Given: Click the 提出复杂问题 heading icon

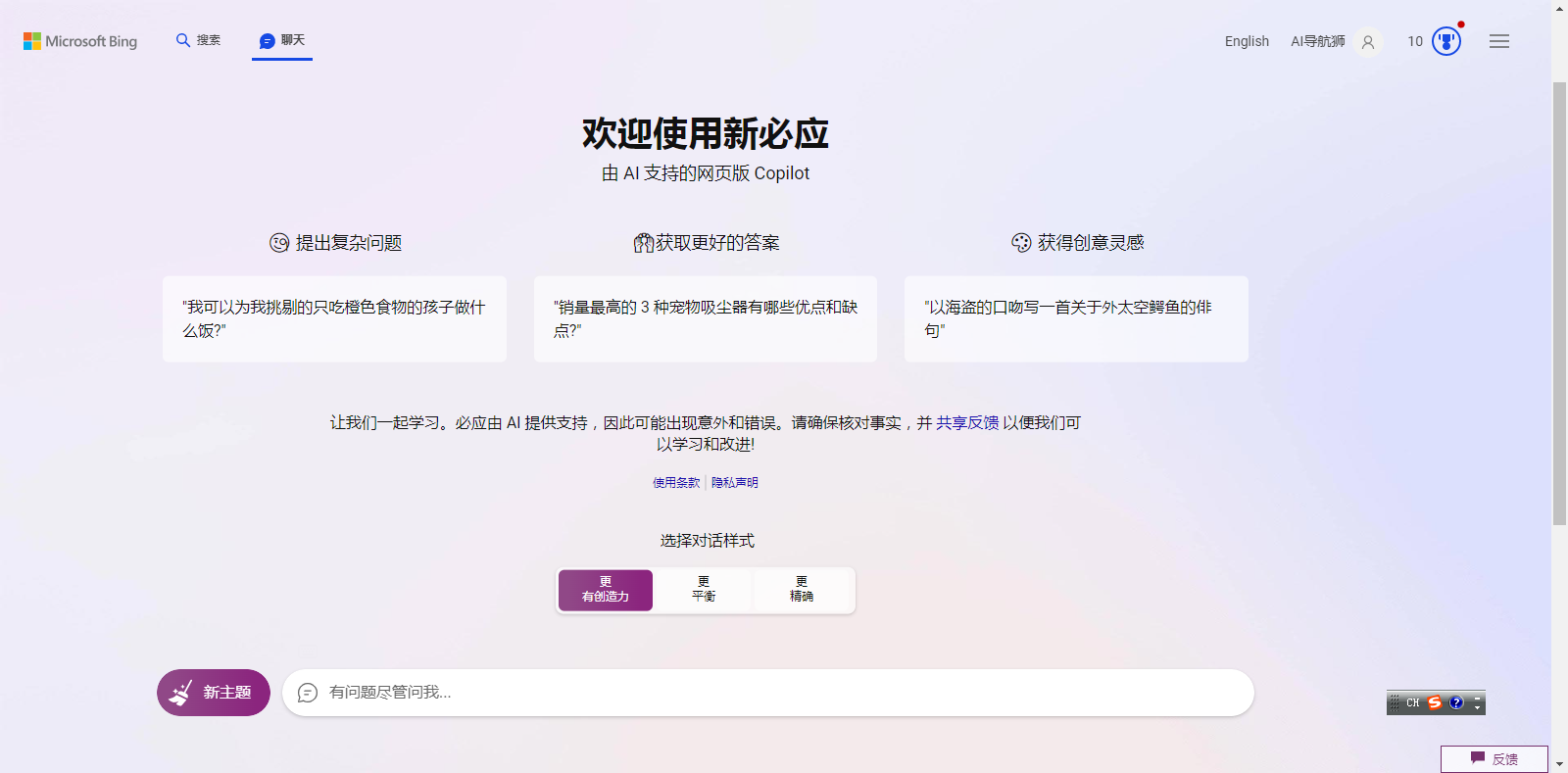Looking at the screenshot, I should 279,243.
